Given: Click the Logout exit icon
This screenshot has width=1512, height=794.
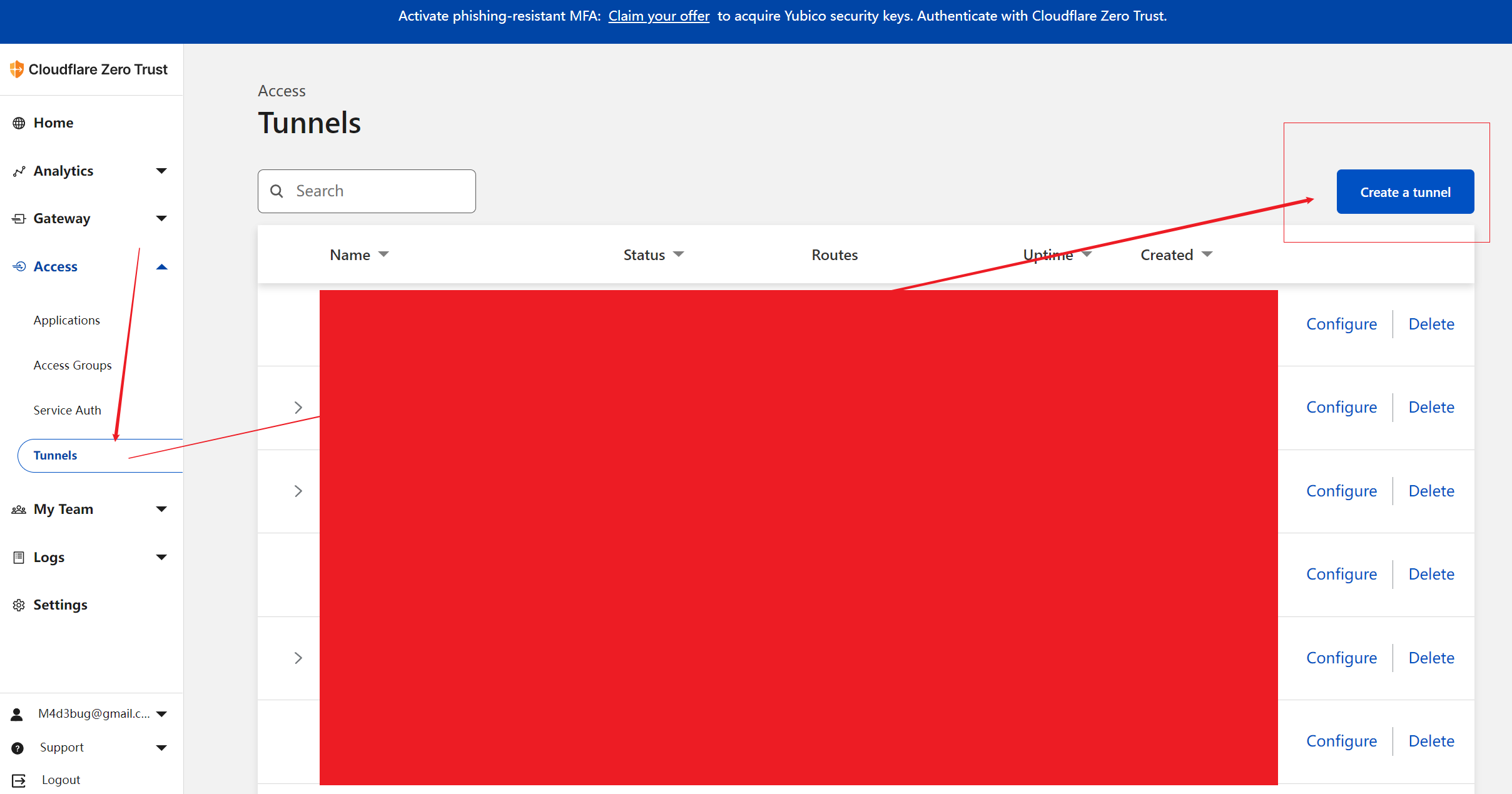Looking at the screenshot, I should (x=19, y=780).
